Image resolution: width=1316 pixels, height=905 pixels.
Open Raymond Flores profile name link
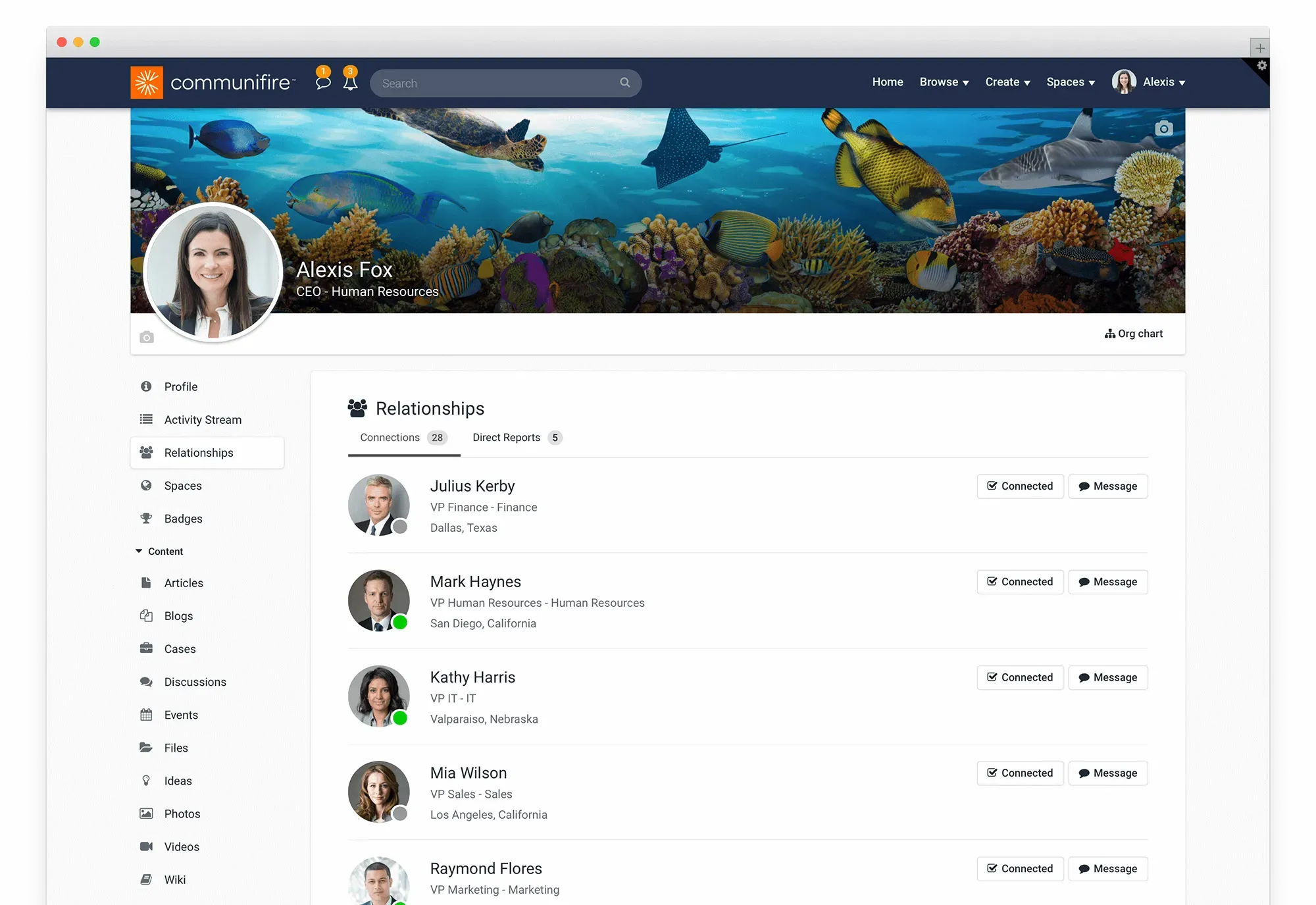tap(486, 869)
